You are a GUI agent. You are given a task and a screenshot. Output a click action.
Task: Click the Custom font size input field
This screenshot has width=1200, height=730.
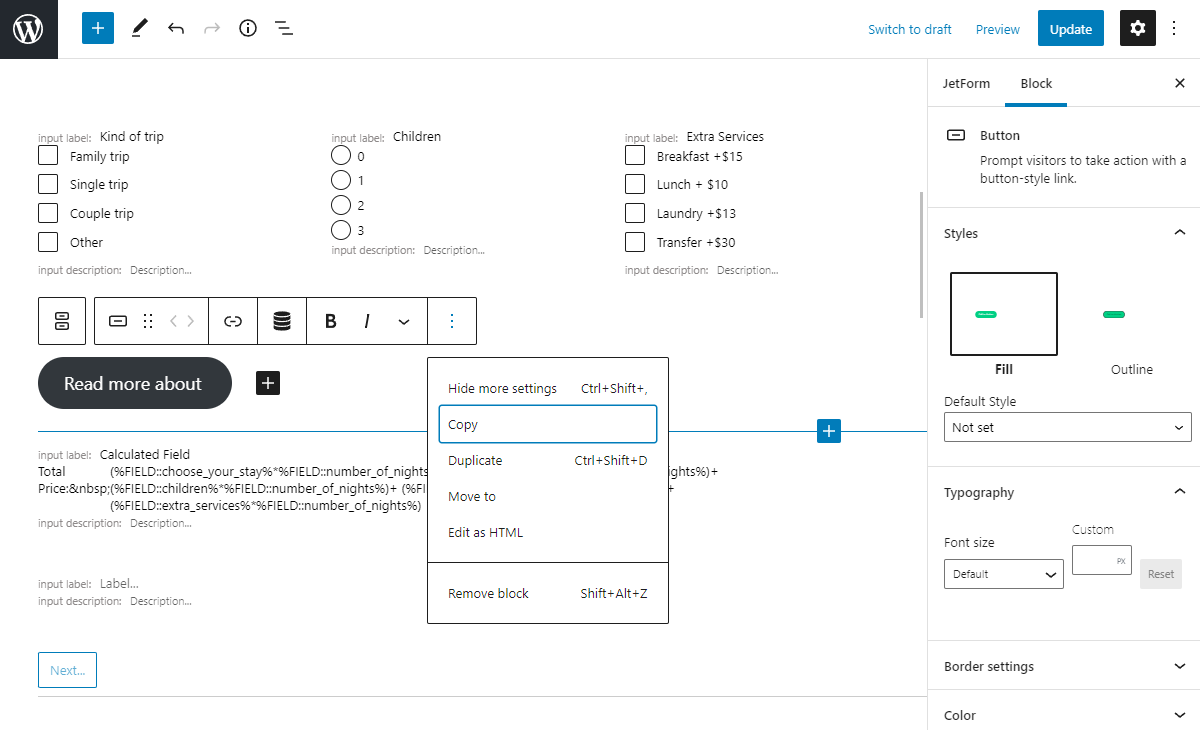[x=1094, y=560]
